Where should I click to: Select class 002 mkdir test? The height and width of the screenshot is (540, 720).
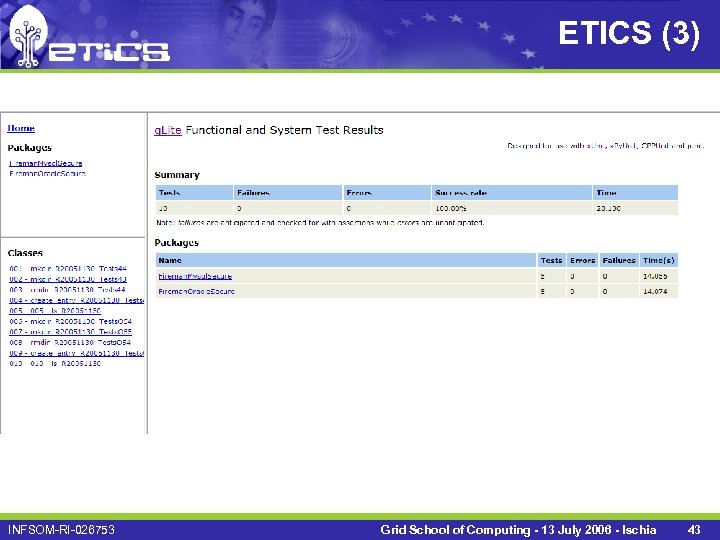point(68,279)
